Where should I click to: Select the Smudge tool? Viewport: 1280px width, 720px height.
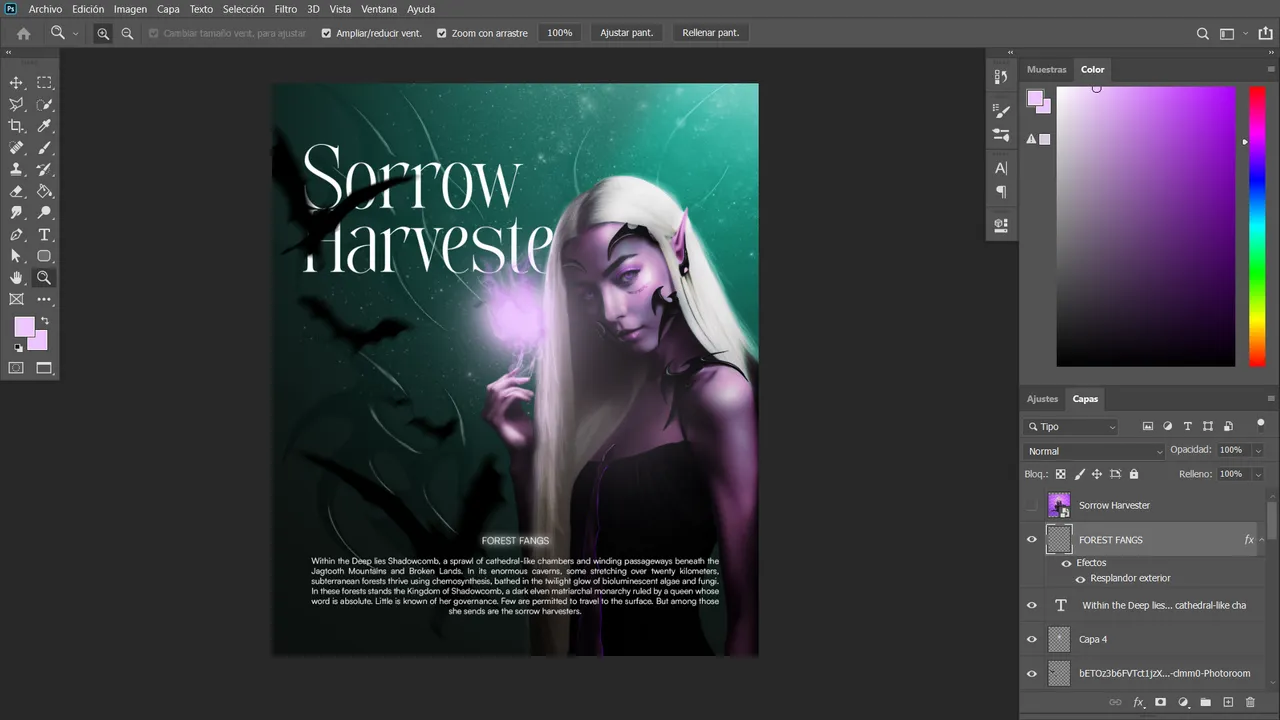tap(16, 213)
